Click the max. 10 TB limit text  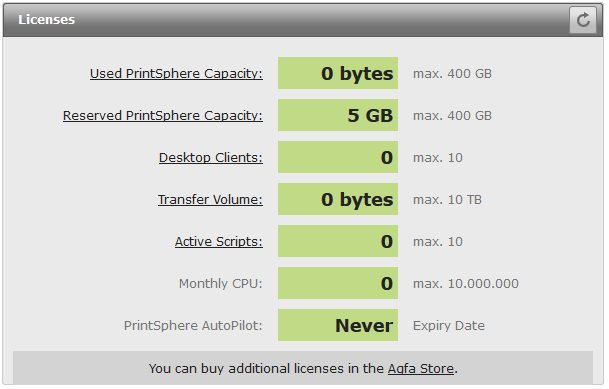[x=447, y=200]
